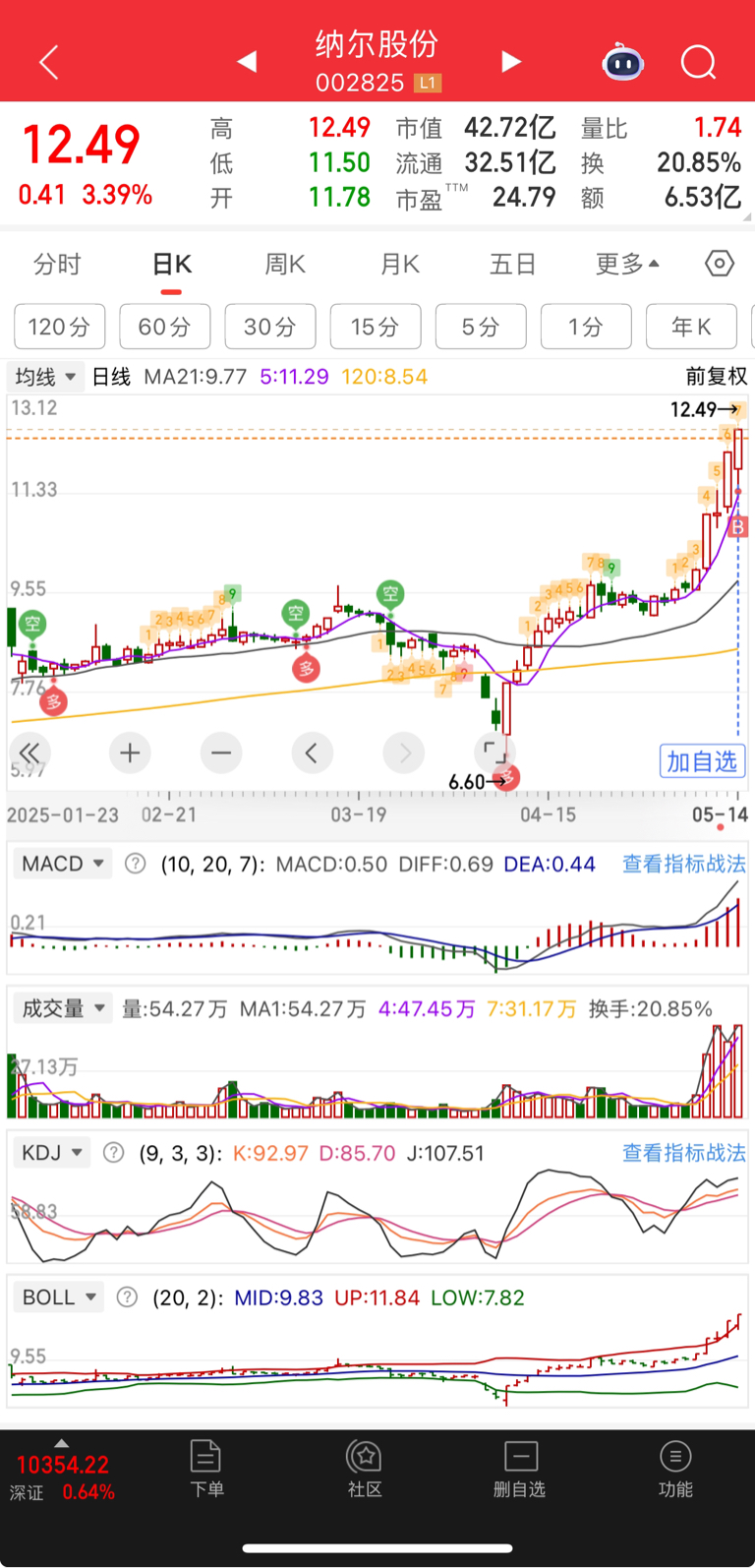Tap the MA21:9.77 moving average label
The height and width of the screenshot is (1568, 755).
tap(195, 377)
